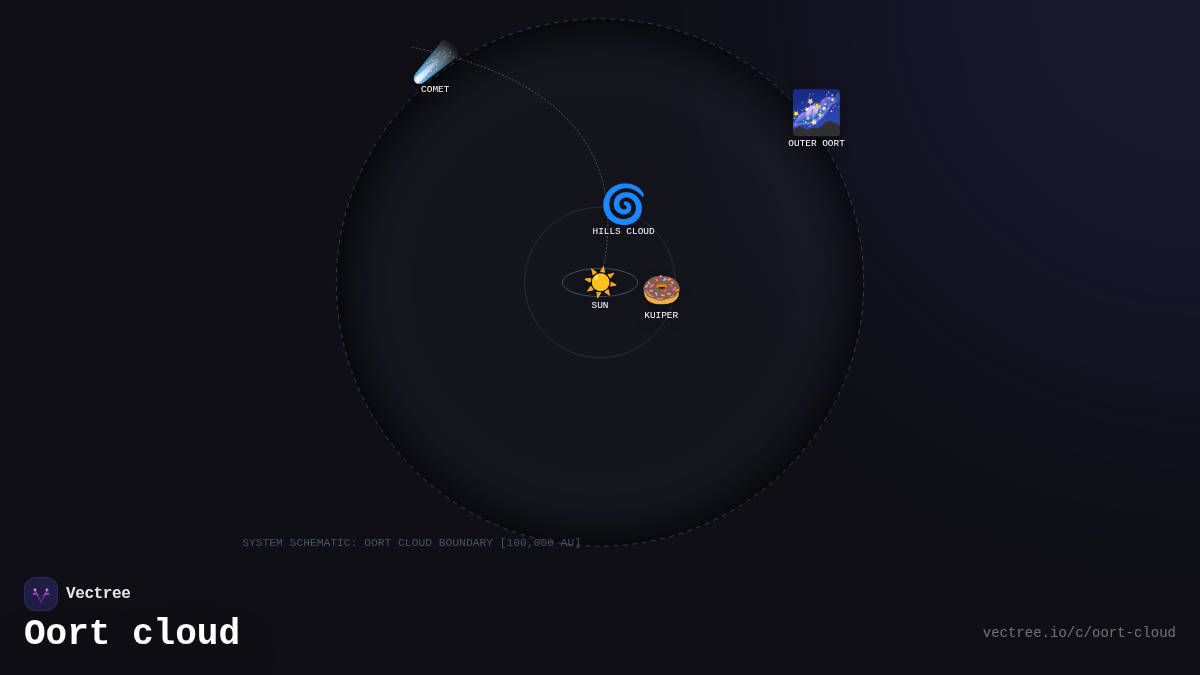Select the Sun icon at the center
The height and width of the screenshot is (675, 1200).
[x=600, y=282]
